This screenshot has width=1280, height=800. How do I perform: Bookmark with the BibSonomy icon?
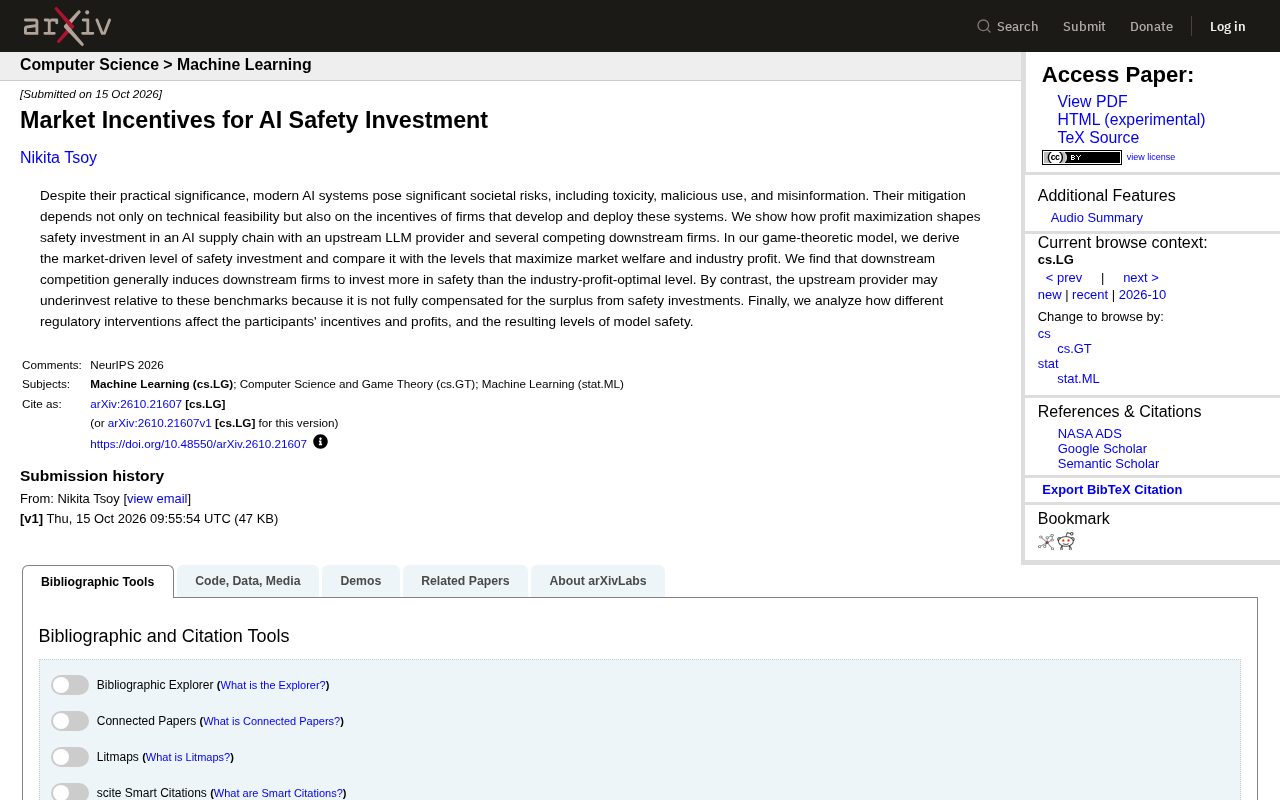pos(1046,542)
